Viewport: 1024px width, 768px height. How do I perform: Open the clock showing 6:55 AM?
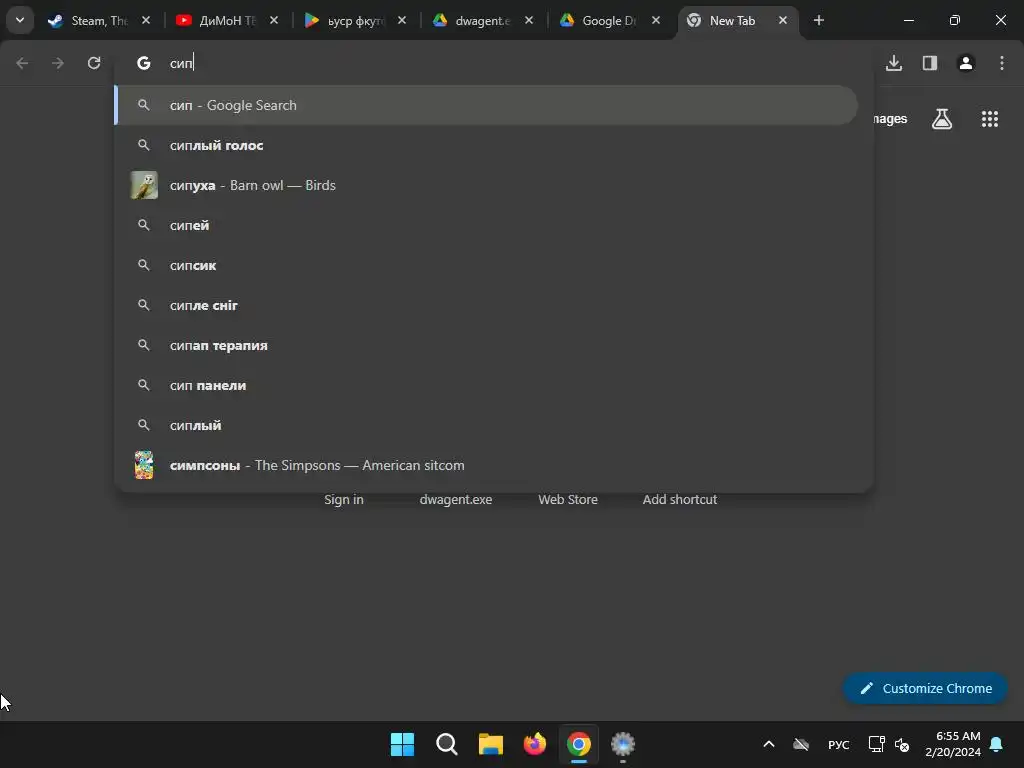[x=953, y=744]
